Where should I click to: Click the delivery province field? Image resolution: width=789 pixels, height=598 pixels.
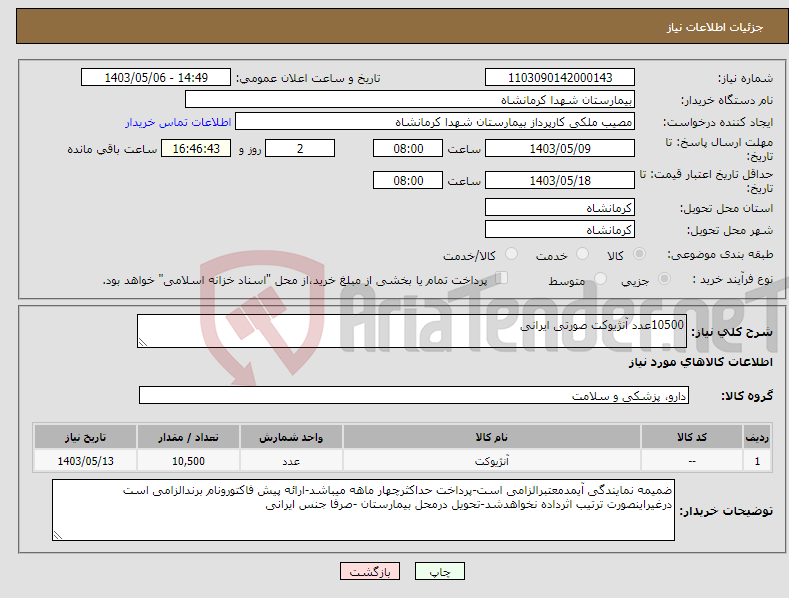(560, 207)
